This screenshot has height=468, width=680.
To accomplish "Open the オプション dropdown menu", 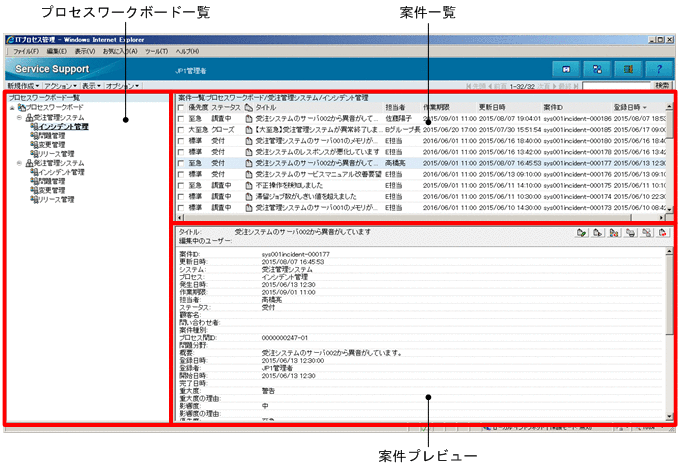I will 123,86.
